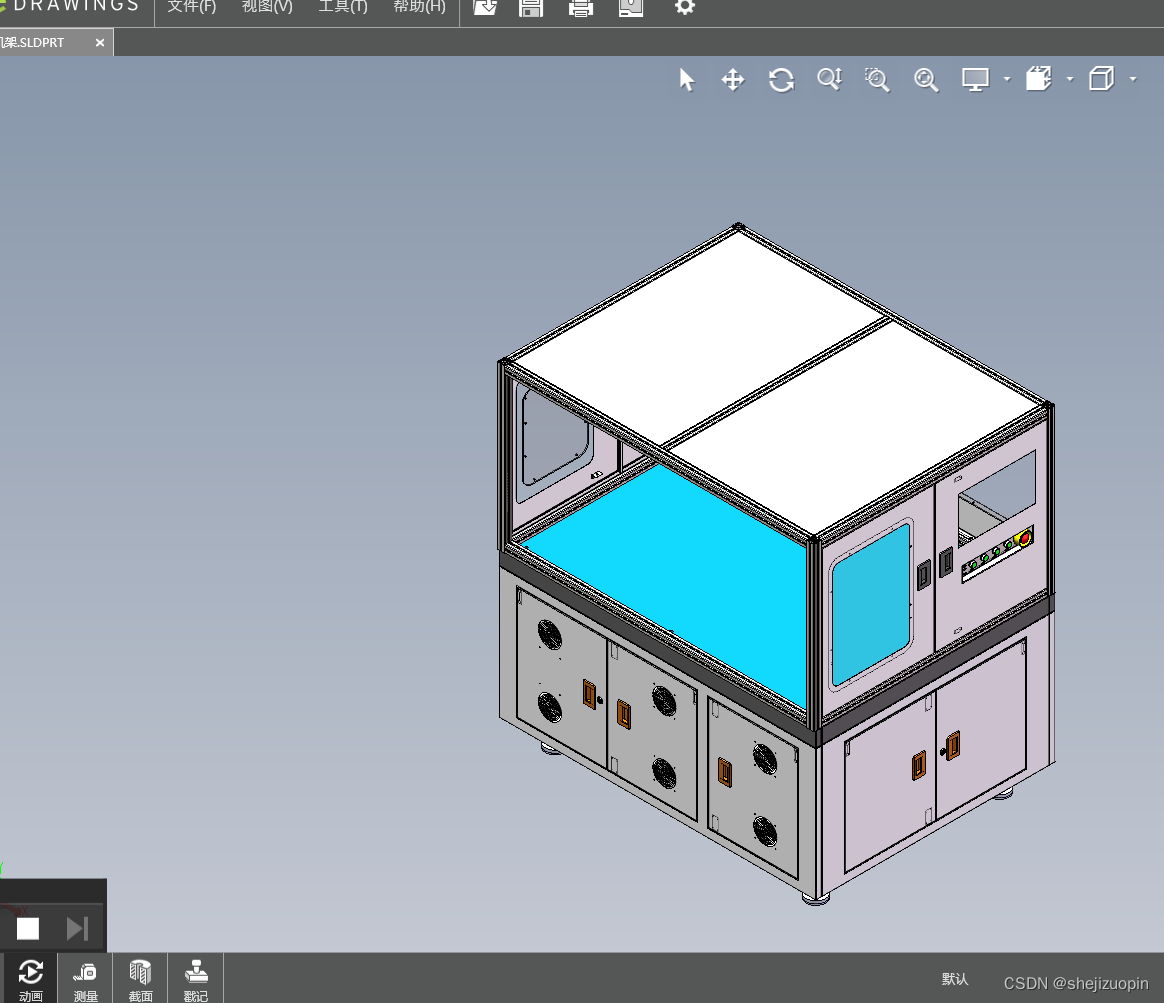1164x1003 pixels.
Task: Expand the view orientation dropdown arrow
Action: point(1070,79)
